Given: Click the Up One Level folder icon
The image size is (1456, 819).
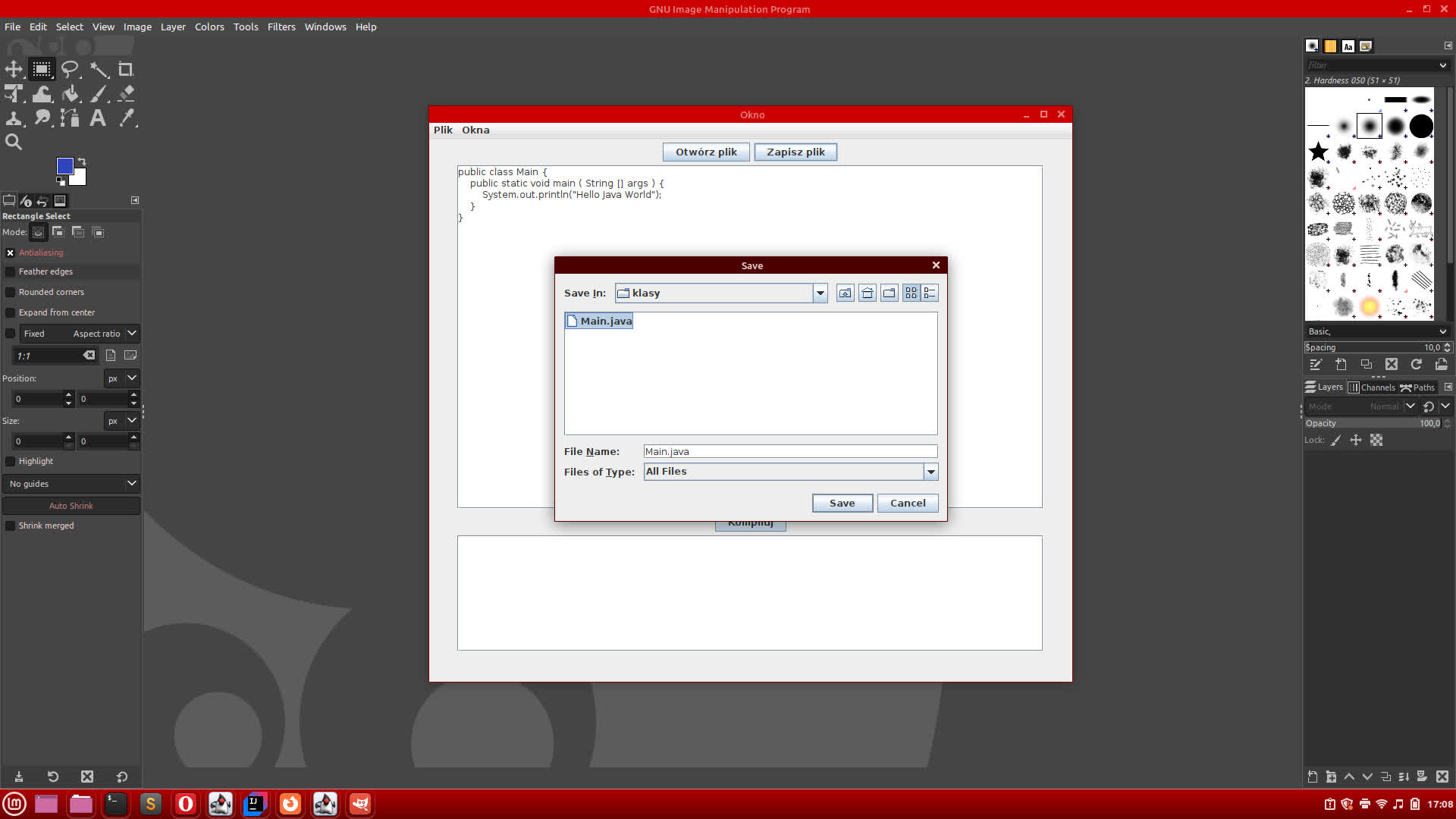Looking at the screenshot, I should pos(845,293).
